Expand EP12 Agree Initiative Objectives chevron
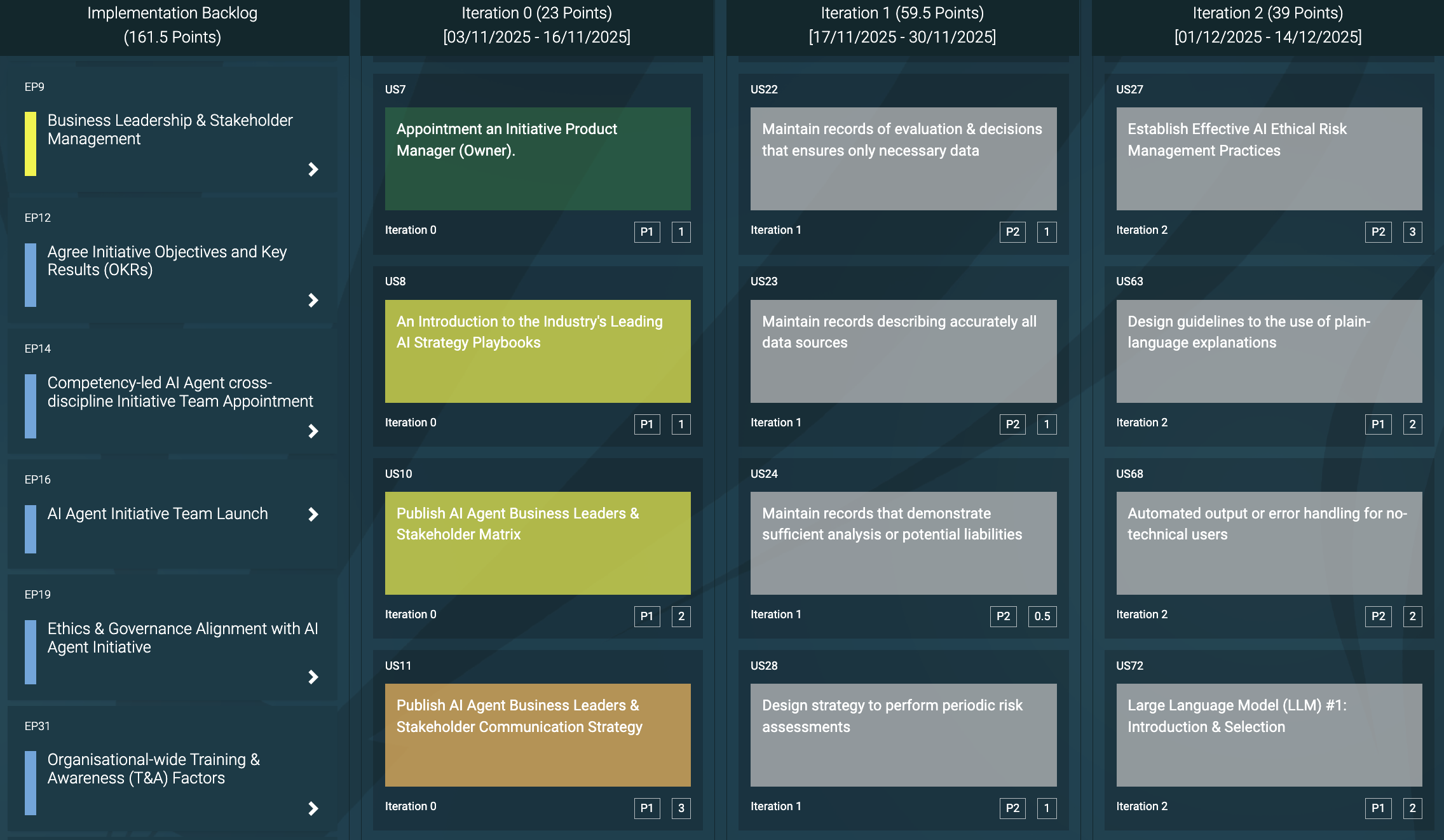1444x840 pixels. [313, 300]
